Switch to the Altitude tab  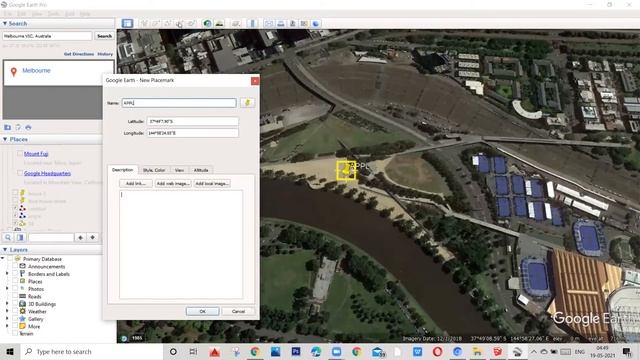pyautogui.click(x=201, y=170)
